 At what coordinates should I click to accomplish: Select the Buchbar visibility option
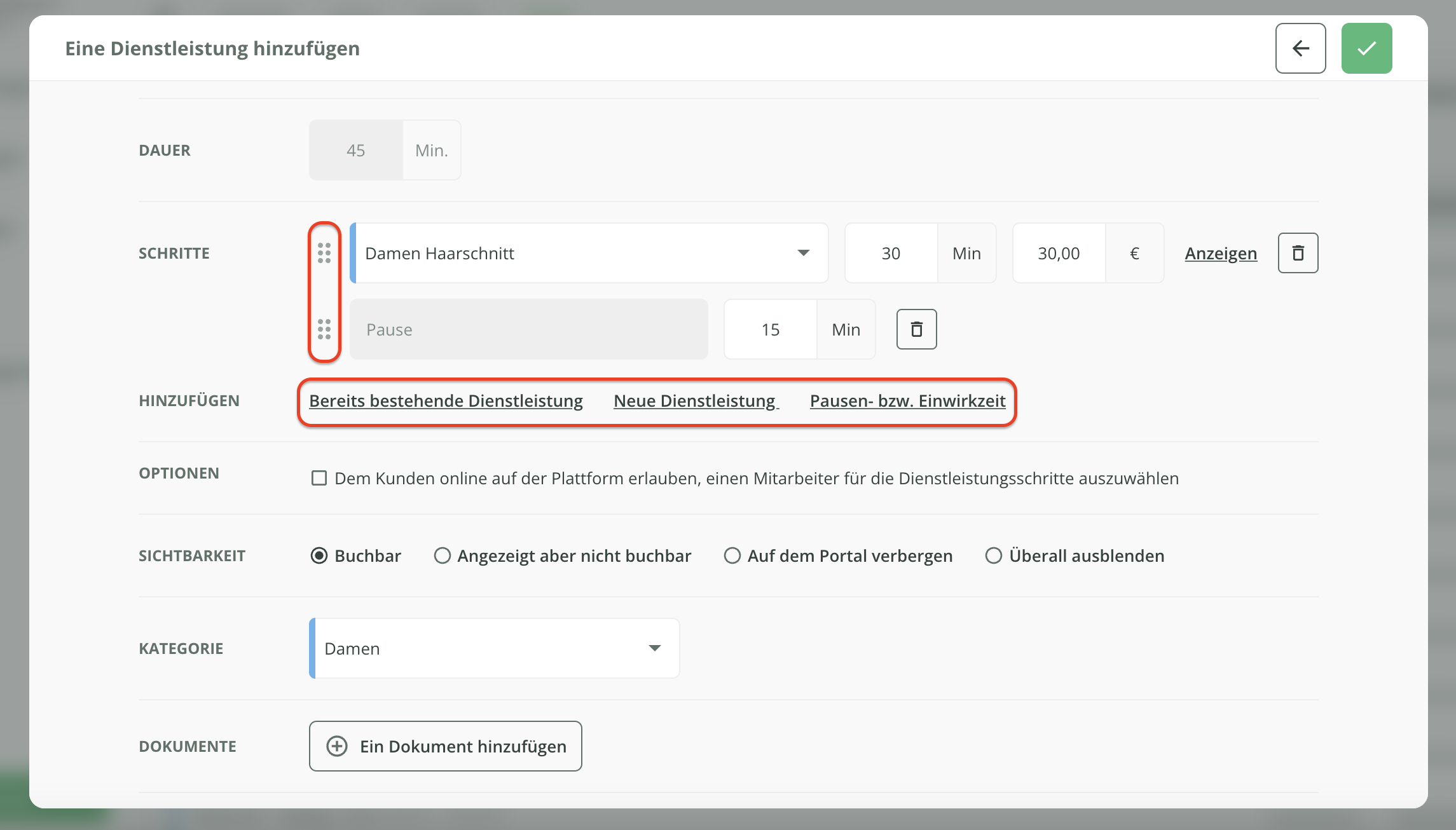tap(319, 556)
